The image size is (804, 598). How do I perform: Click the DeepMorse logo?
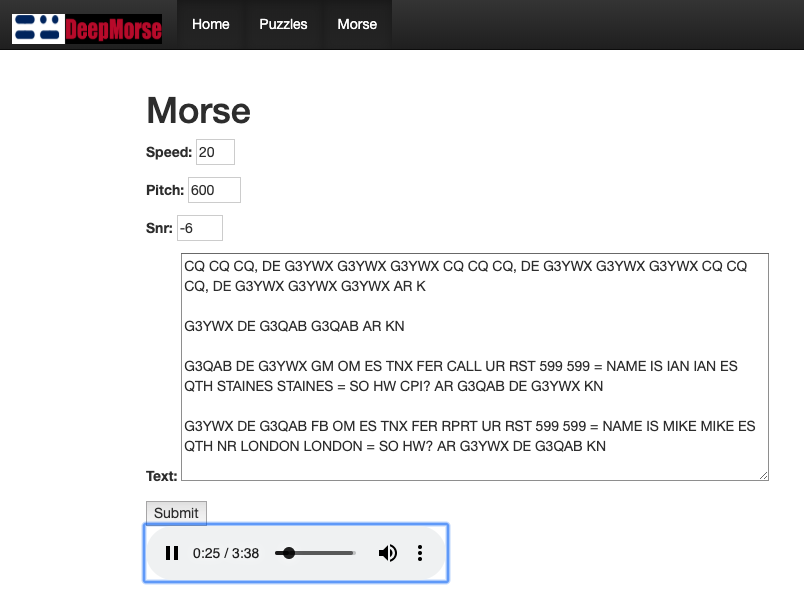pos(87,29)
